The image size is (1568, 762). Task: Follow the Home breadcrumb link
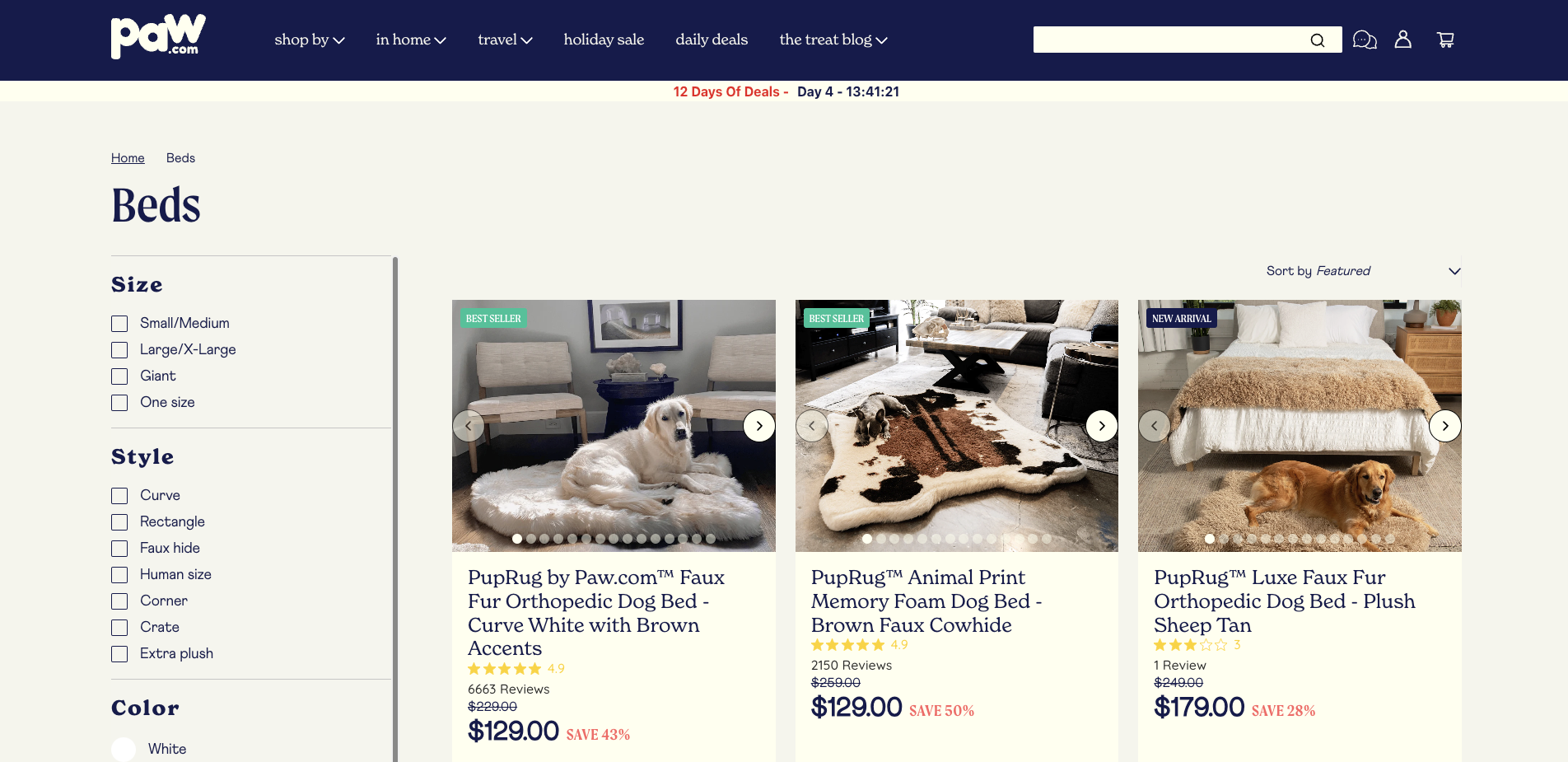(x=128, y=158)
